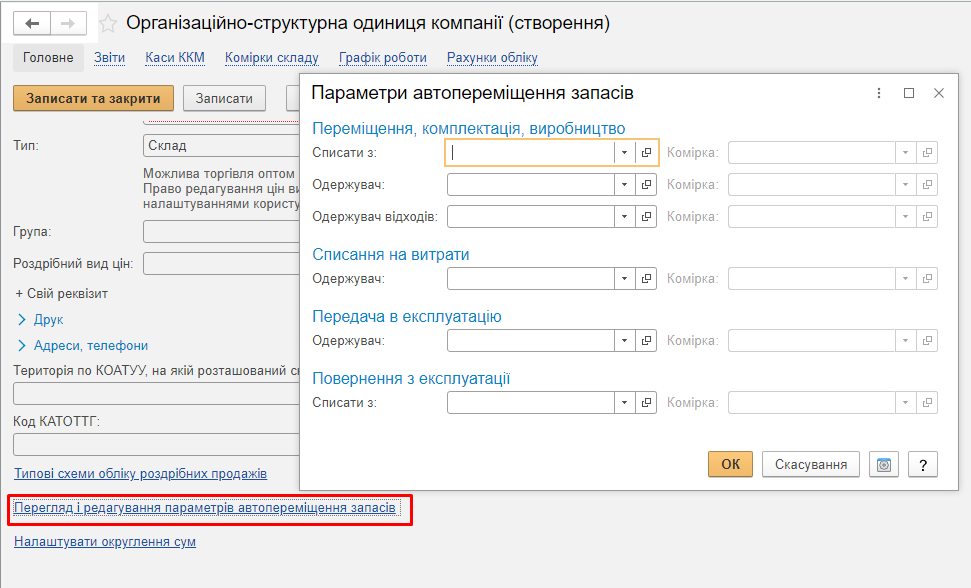This screenshot has width=971, height=588.
Task: Click the forward arrow navigation button
Action: pos(68,24)
